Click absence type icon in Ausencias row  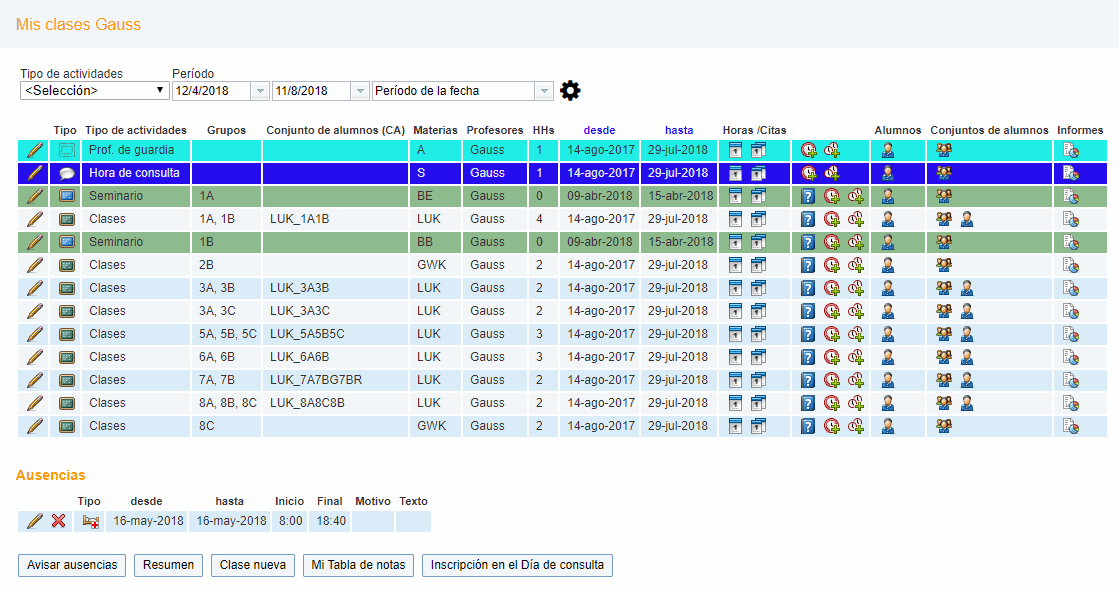point(90,521)
